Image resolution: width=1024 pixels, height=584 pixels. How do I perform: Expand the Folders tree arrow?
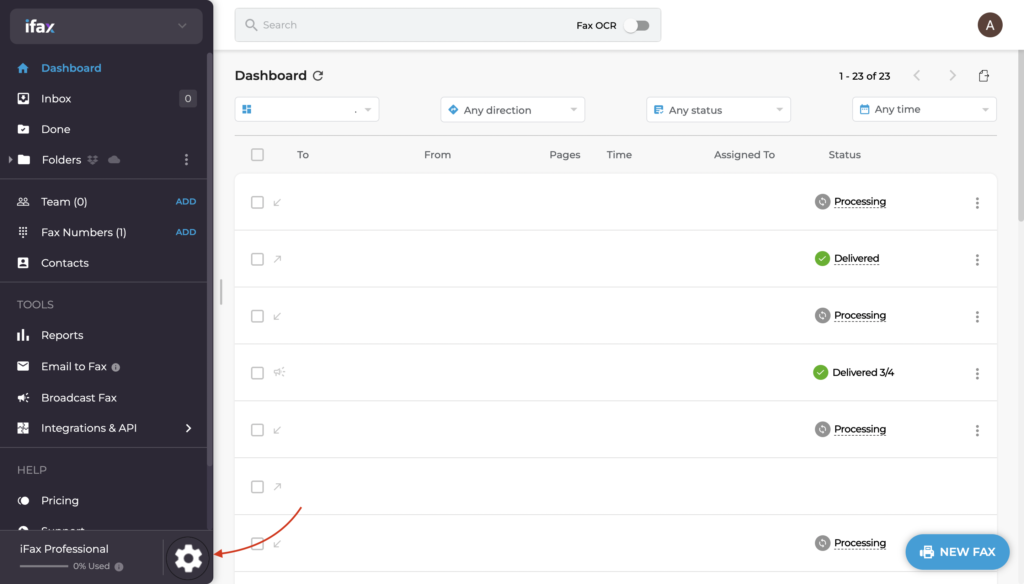10,159
